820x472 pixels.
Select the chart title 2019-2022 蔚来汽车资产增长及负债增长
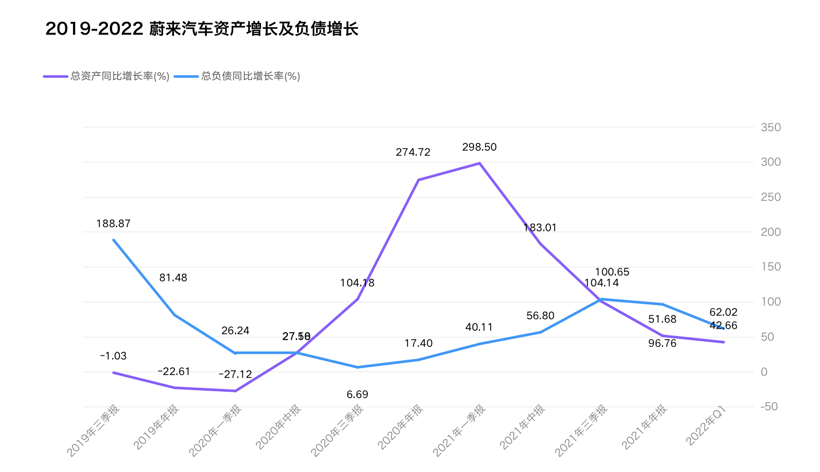coord(202,29)
